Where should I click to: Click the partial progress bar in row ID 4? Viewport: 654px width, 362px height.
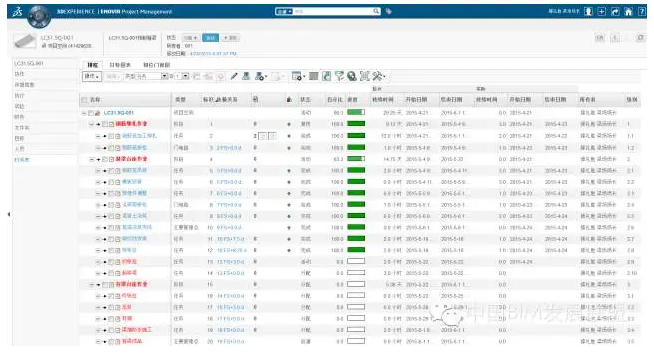click(x=356, y=158)
